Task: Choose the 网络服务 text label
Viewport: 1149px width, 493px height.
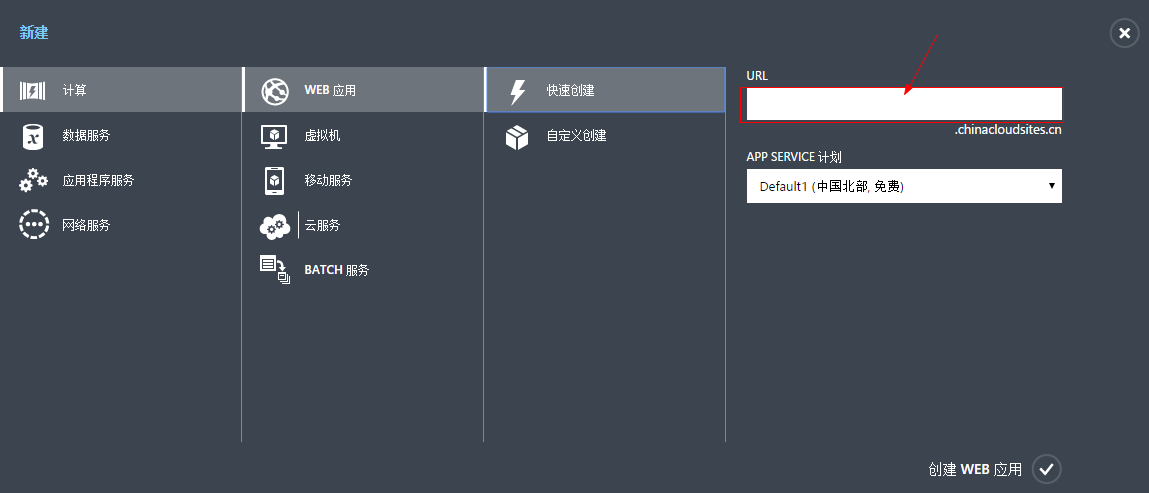Action: pos(86,226)
